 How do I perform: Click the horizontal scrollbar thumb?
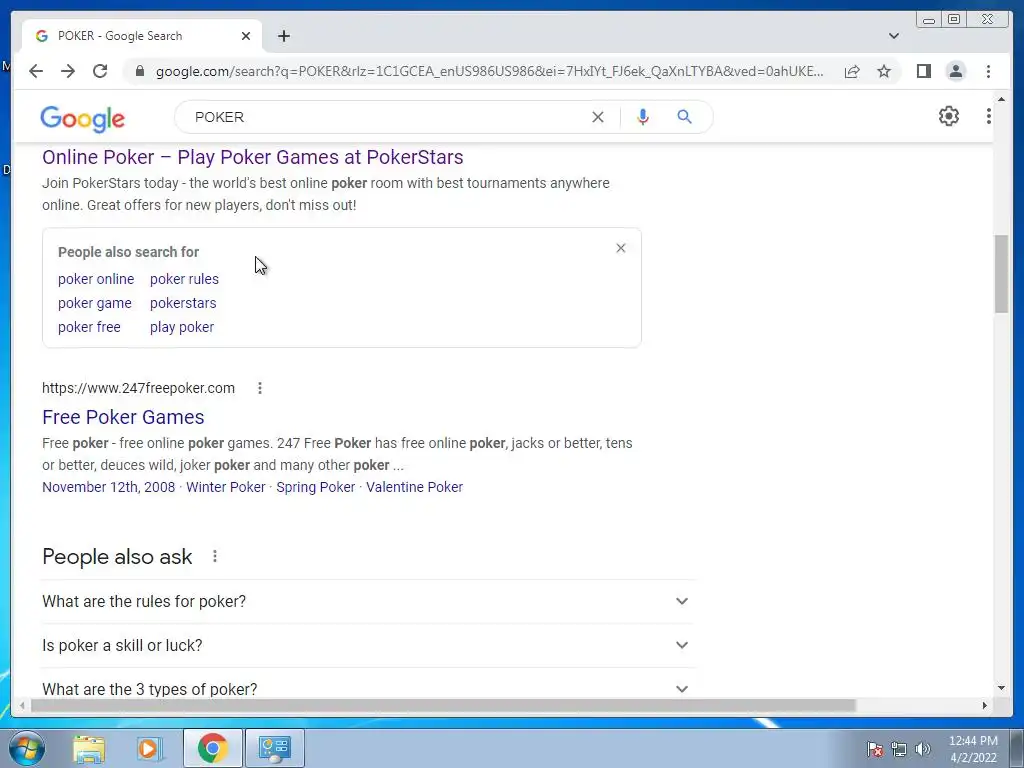click(x=443, y=705)
